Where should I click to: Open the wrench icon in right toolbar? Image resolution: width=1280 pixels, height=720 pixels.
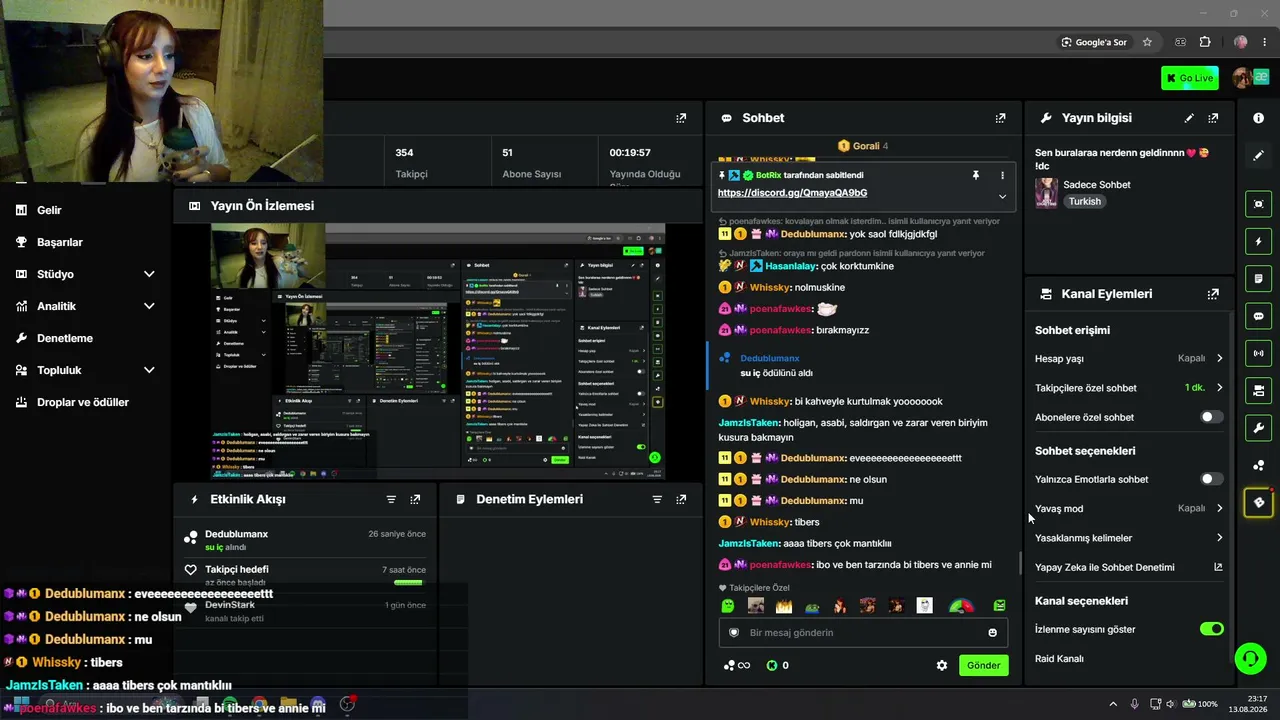(x=1258, y=428)
